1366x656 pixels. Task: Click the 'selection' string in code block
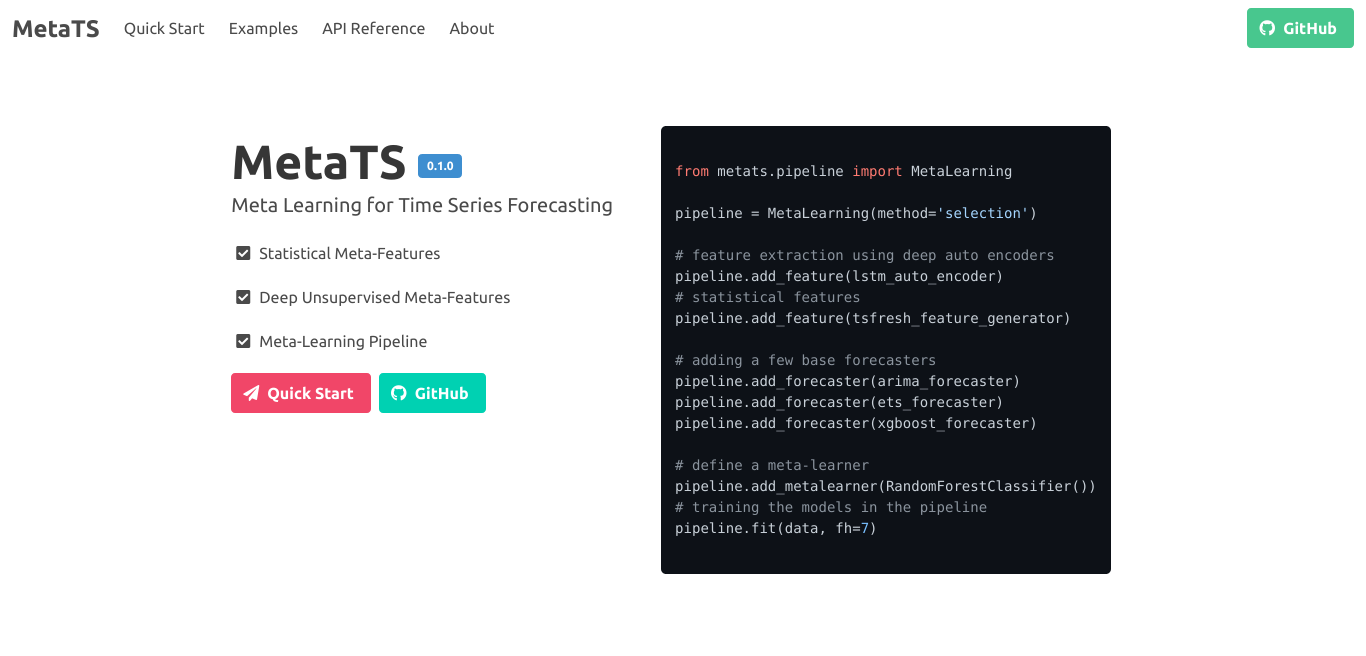(983, 213)
